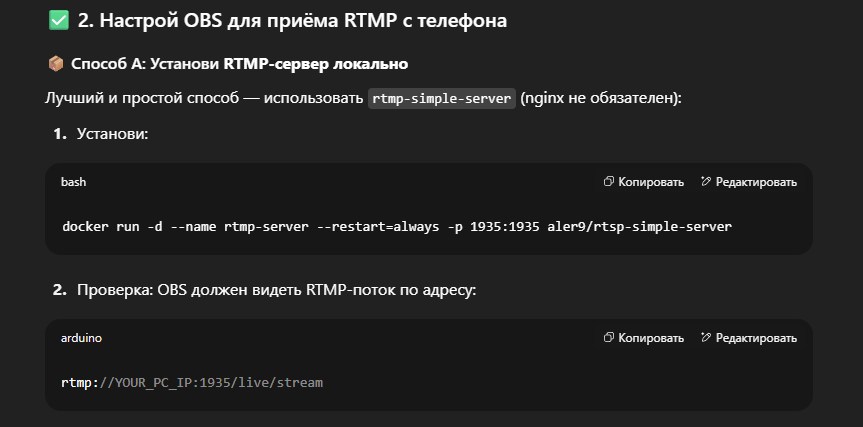863x427 pixels.
Task: Click the pencil edit icon in the arduino block
Action: point(706,337)
